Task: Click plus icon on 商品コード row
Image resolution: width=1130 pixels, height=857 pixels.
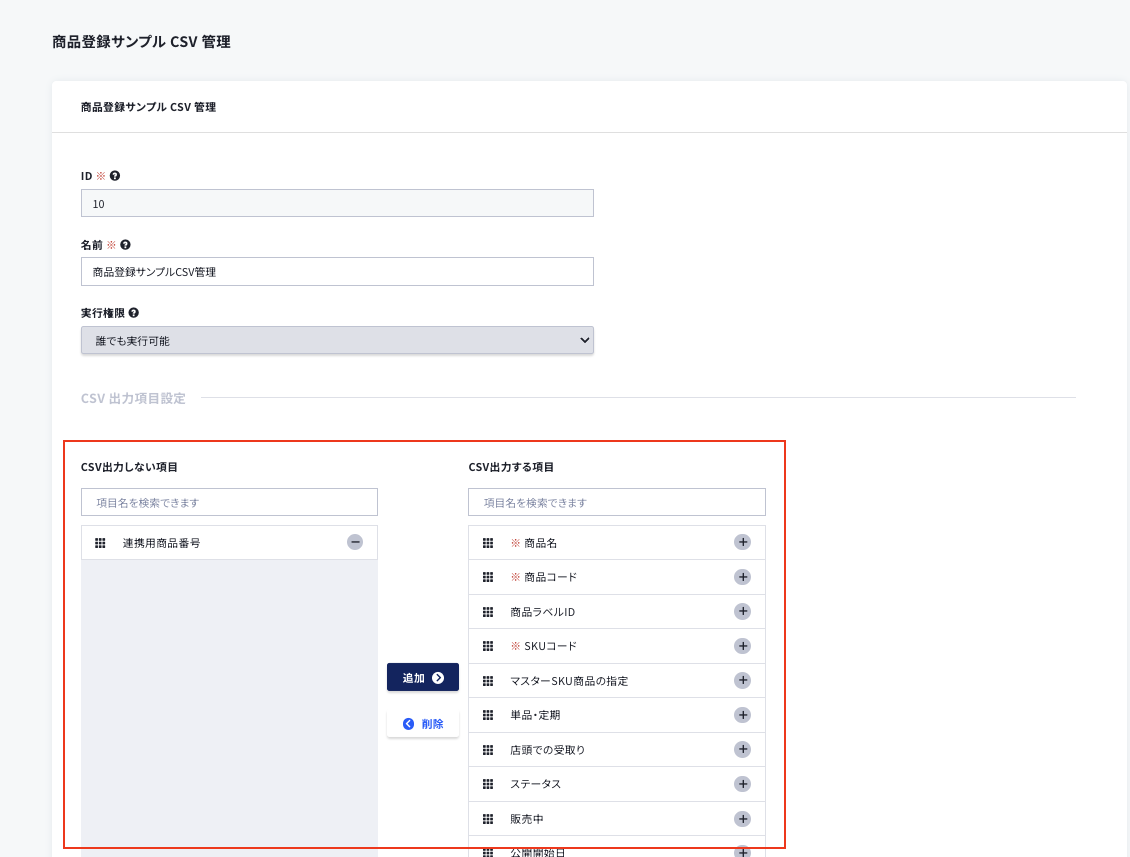Action: pos(742,577)
